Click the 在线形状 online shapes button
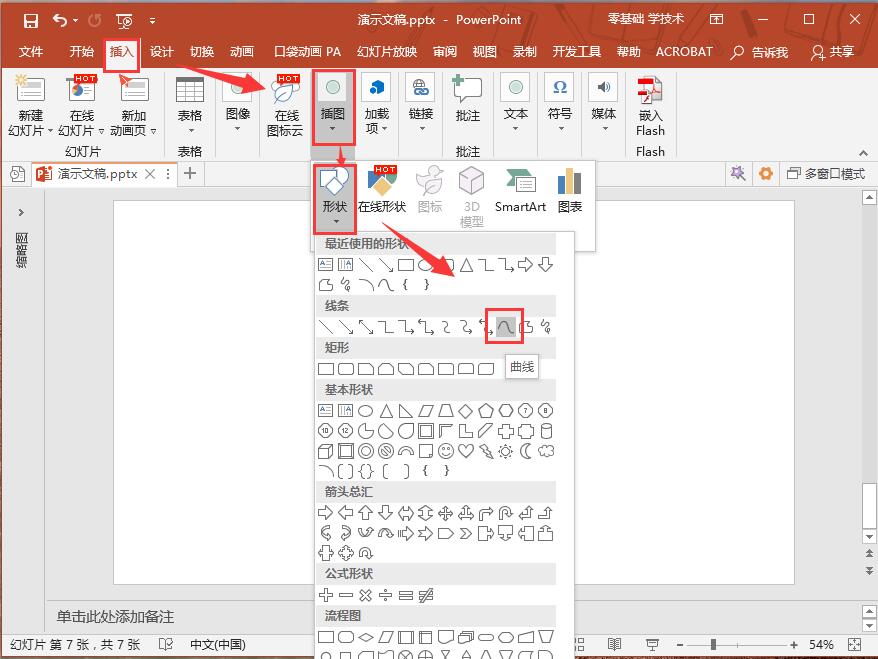This screenshot has height=659, width=878. (x=382, y=189)
